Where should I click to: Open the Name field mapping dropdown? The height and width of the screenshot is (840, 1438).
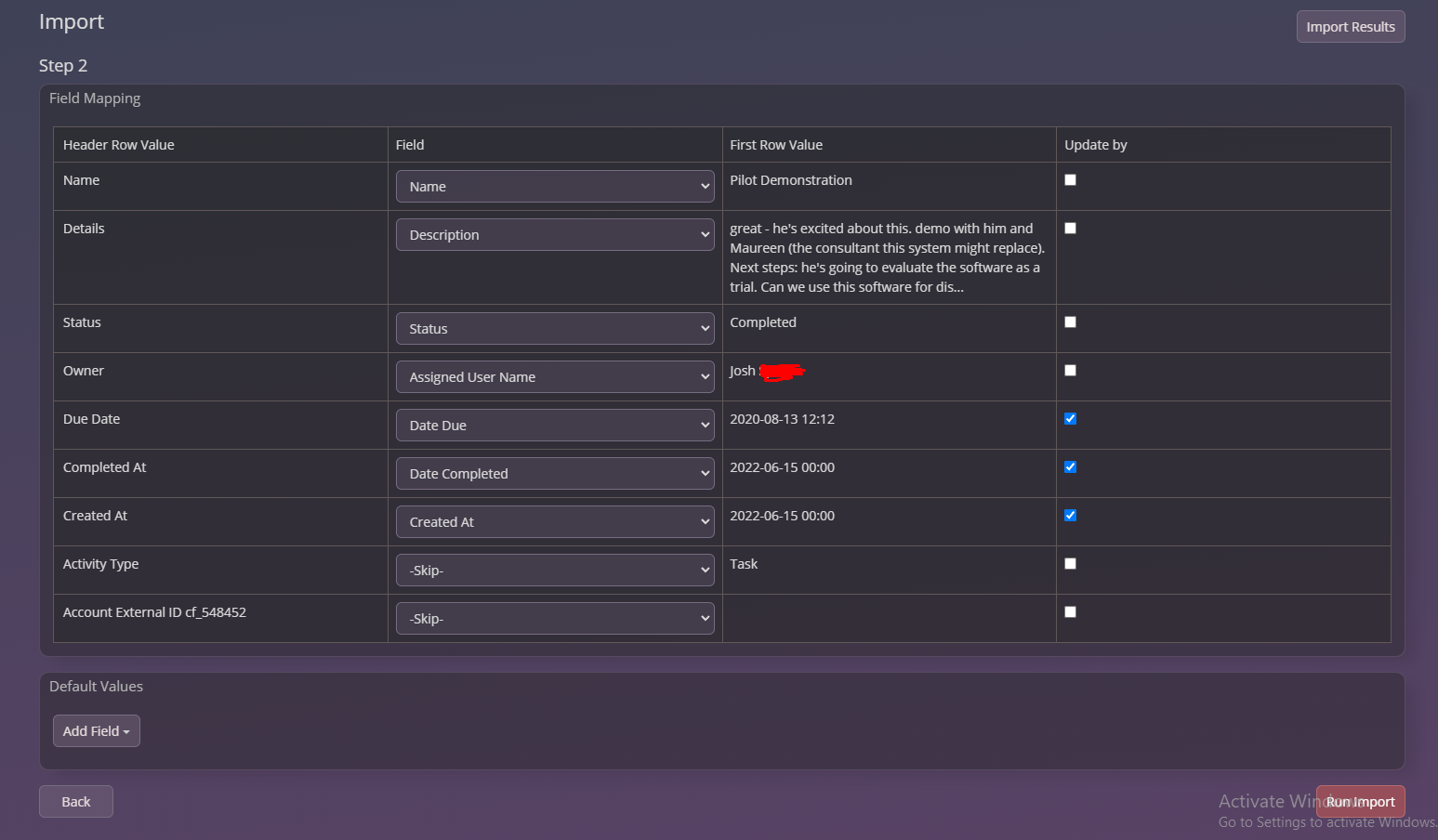click(555, 186)
